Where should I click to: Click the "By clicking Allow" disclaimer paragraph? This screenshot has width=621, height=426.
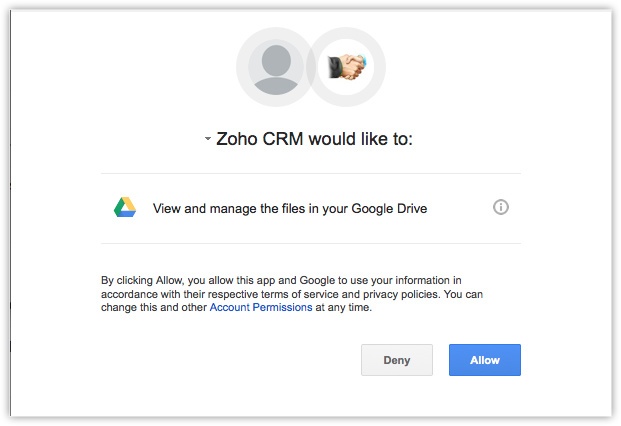pos(300,294)
